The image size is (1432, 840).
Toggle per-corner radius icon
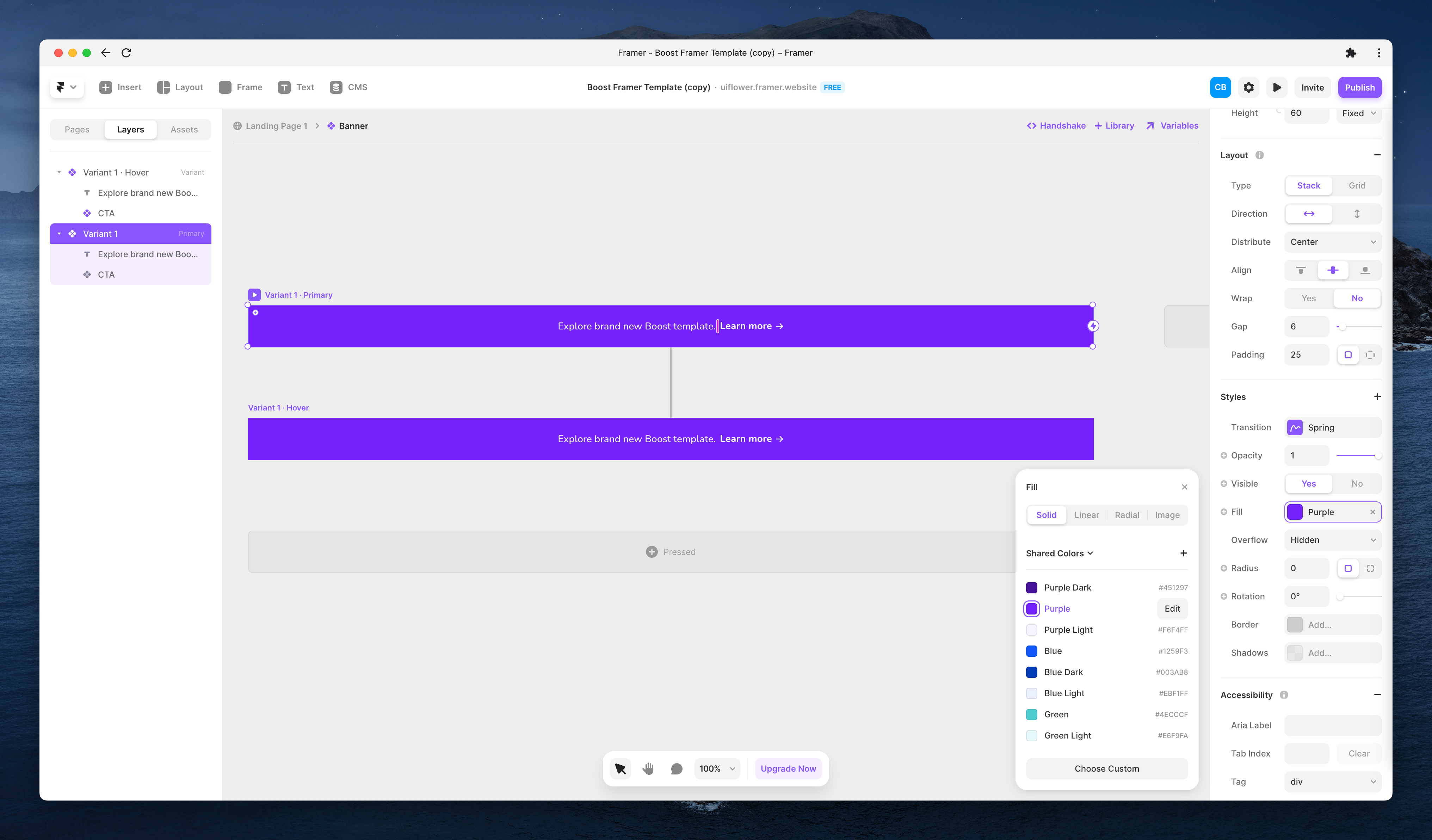tap(1370, 568)
